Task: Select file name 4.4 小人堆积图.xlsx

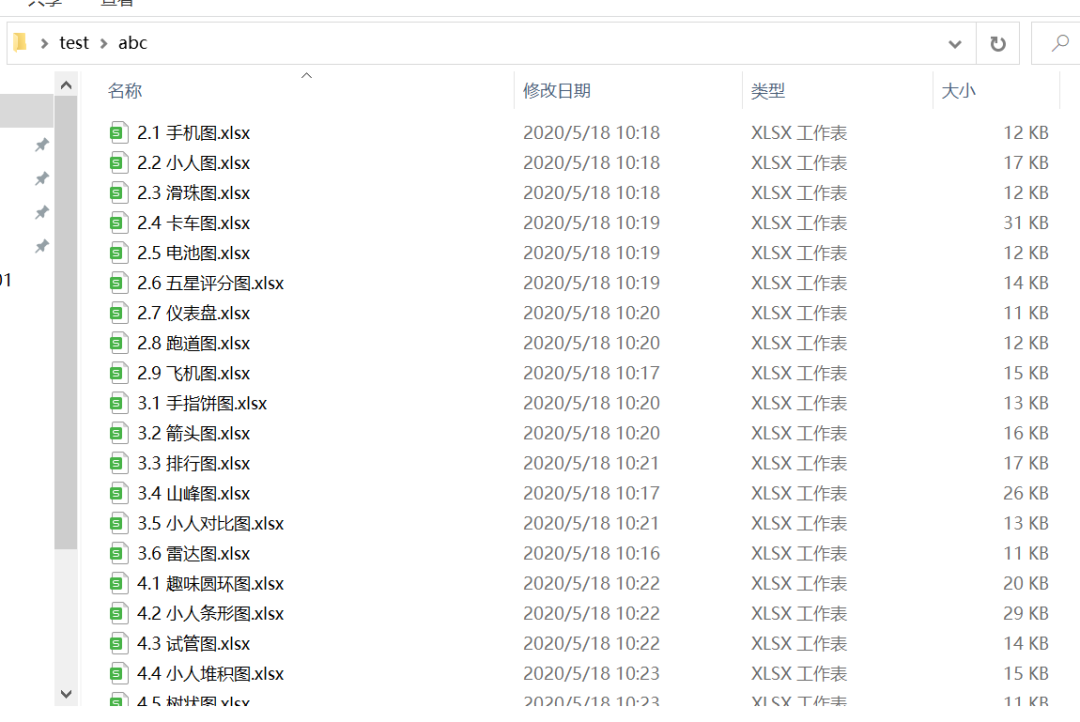Action: (x=211, y=674)
